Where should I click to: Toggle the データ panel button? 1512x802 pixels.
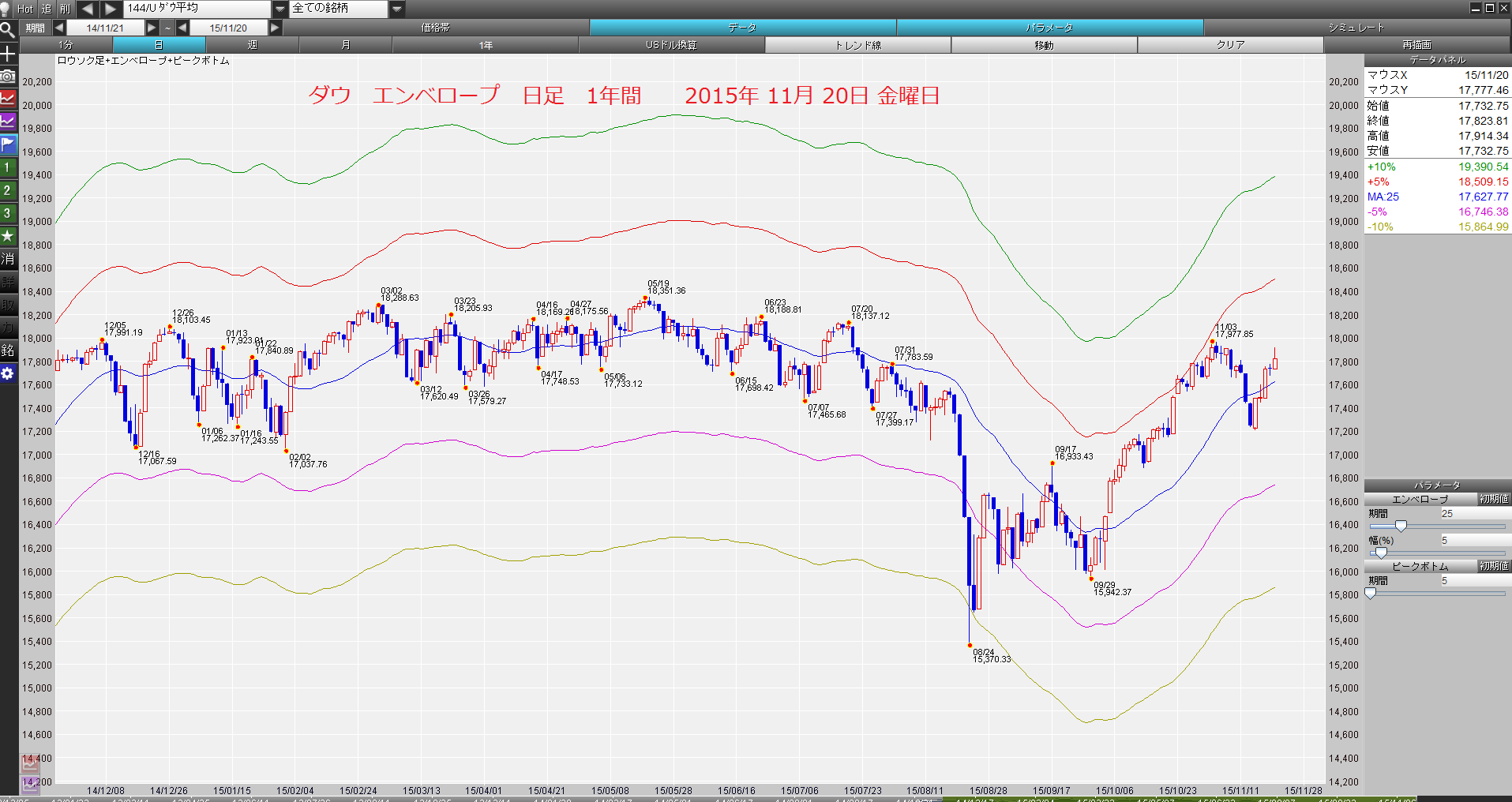742,28
